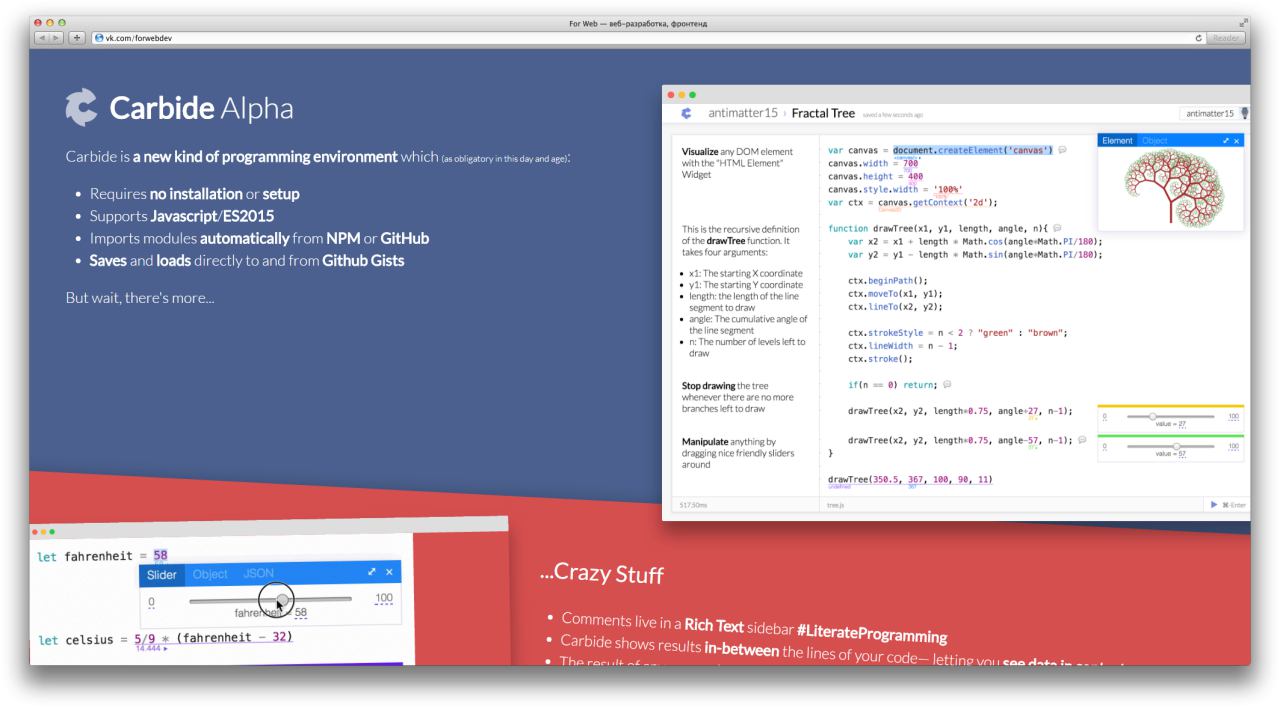Click the 'Imports modules automatically from NPM' bullet
Screen dimensions: 1280x708
[260, 238]
